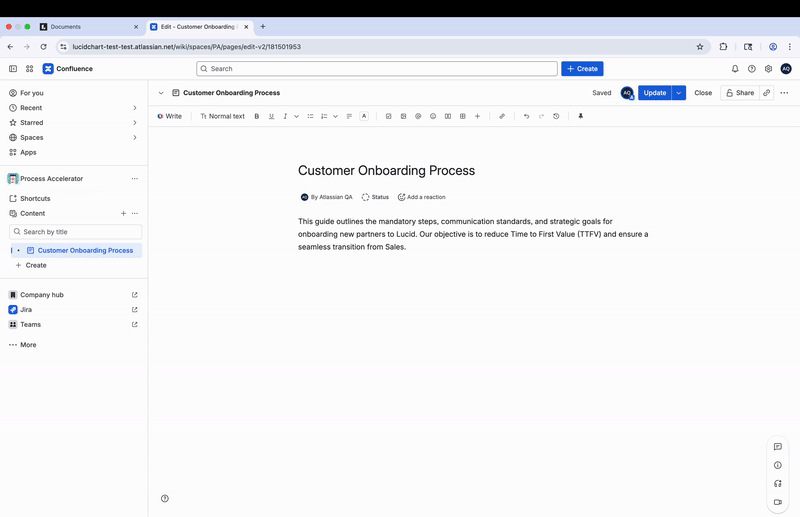Expand Starred in sidebar
The height and width of the screenshot is (517, 800).
[x=135, y=123]
